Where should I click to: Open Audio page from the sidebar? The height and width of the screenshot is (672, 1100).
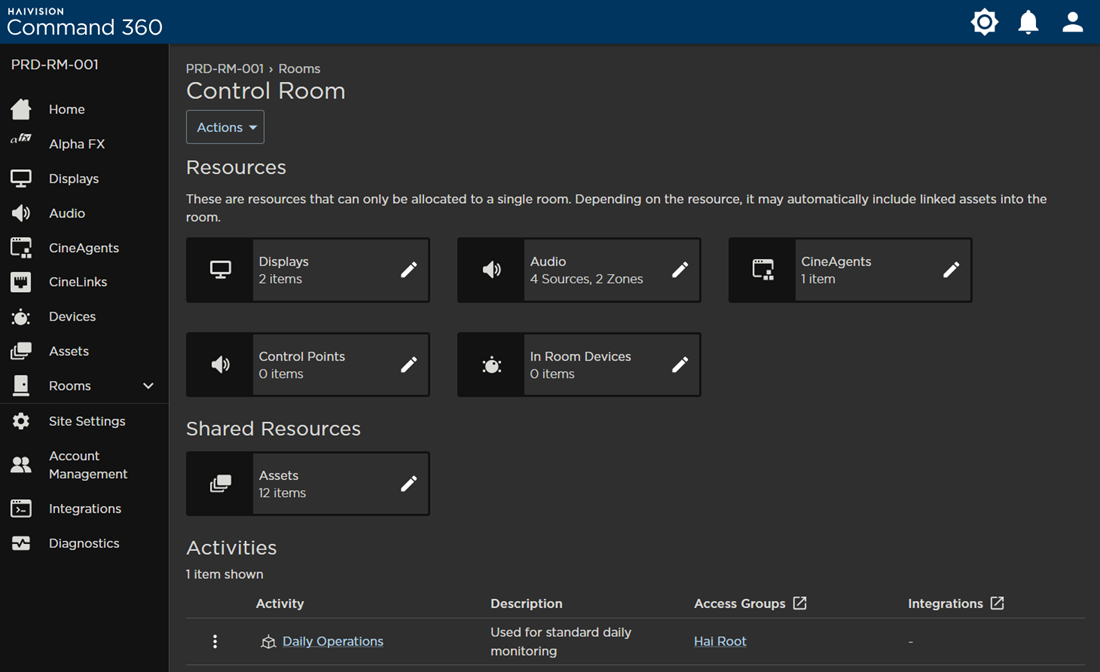click(x=67, y=213)
